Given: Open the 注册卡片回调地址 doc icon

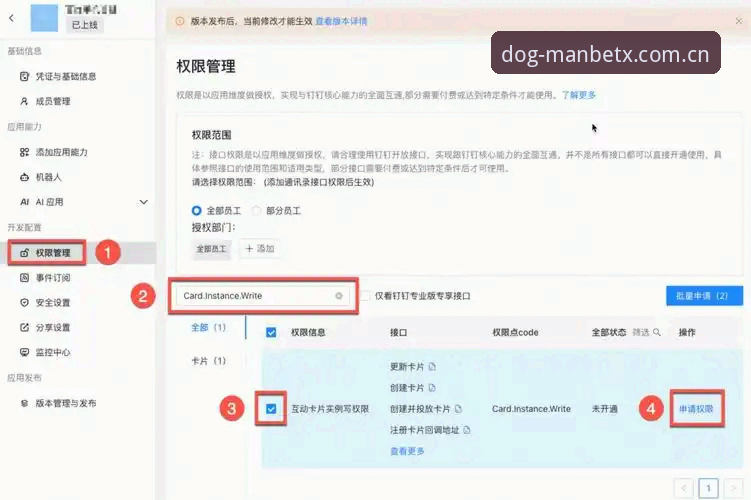Looking at the screenshot, I should (x=467, y=430).
